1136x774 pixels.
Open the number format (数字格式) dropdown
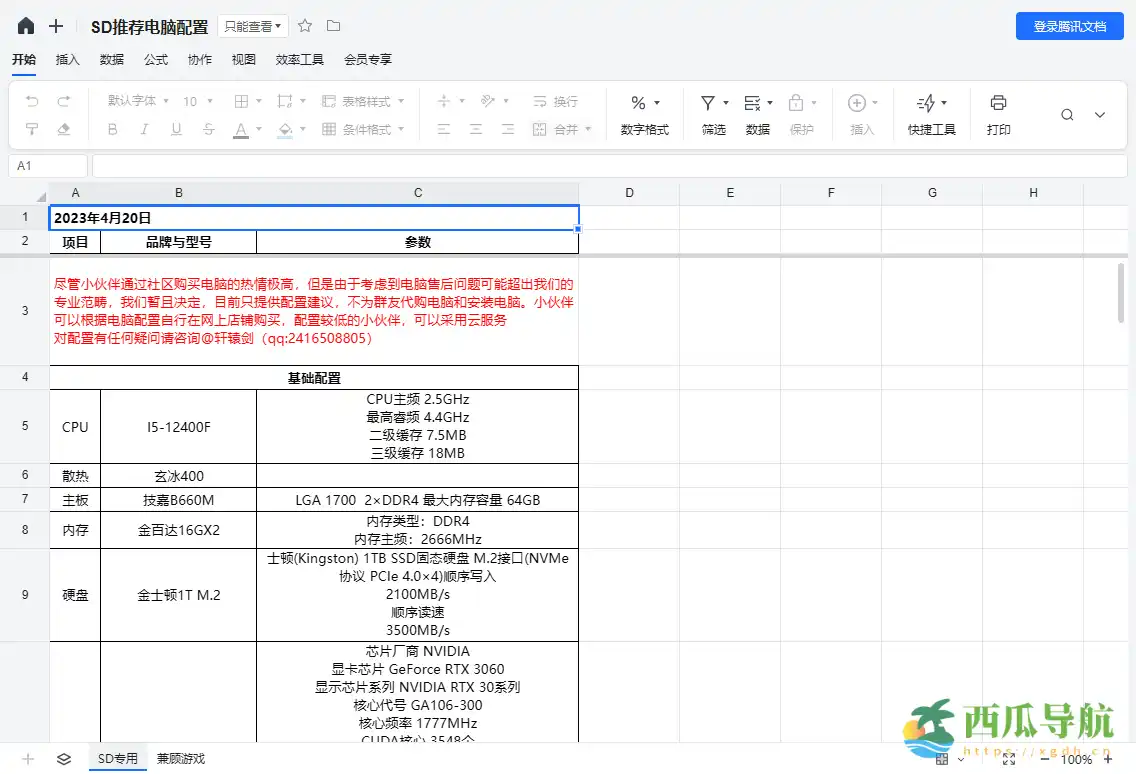(x=644, y=102)
